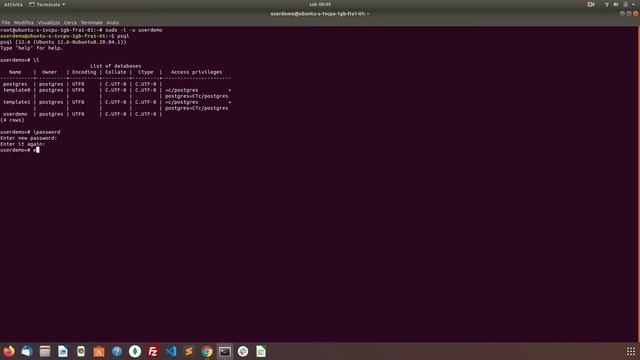Click the "postgres" name in first table row
The image size is (640, 360).
(15, 84)
